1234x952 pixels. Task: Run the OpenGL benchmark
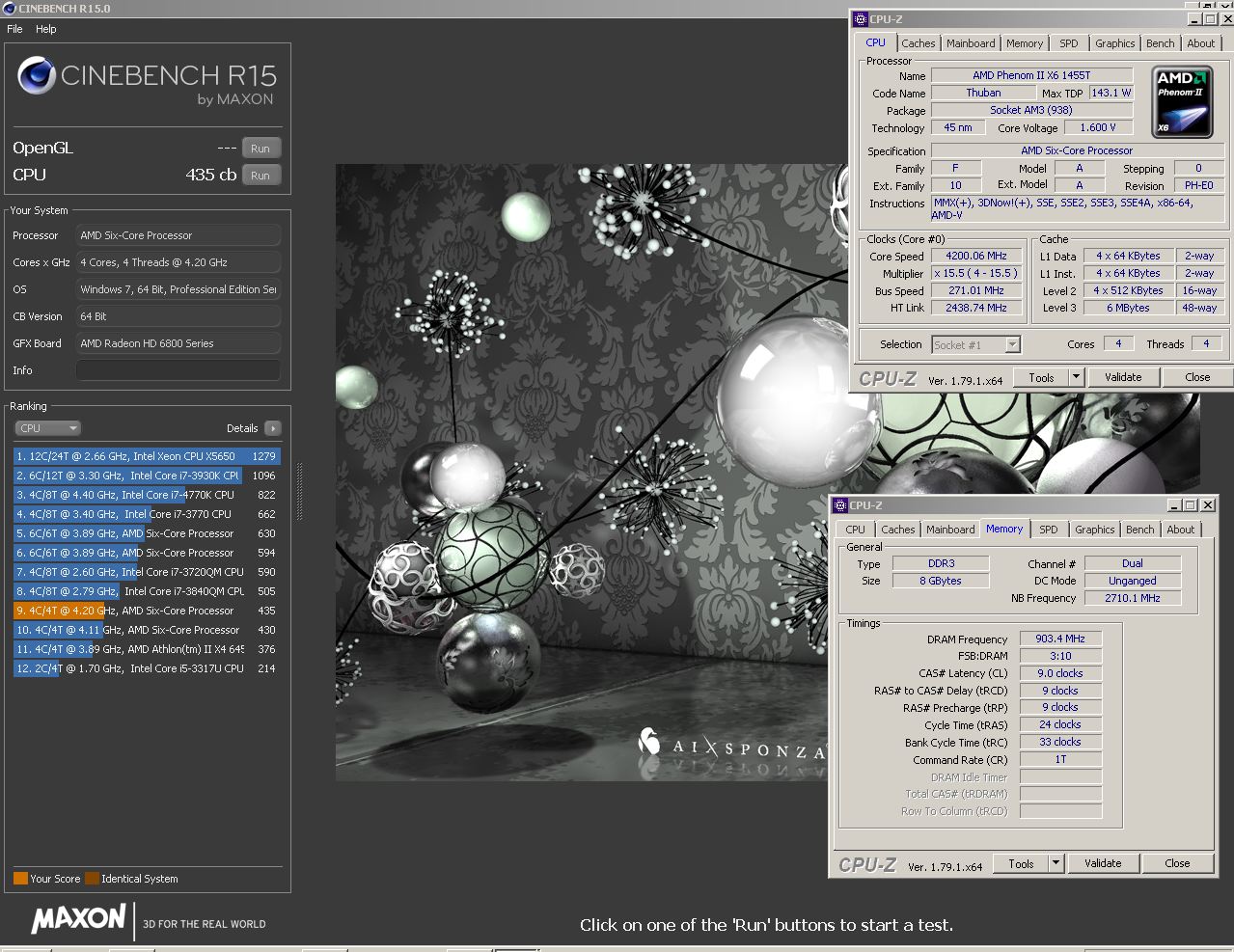[x=261, y=149]
